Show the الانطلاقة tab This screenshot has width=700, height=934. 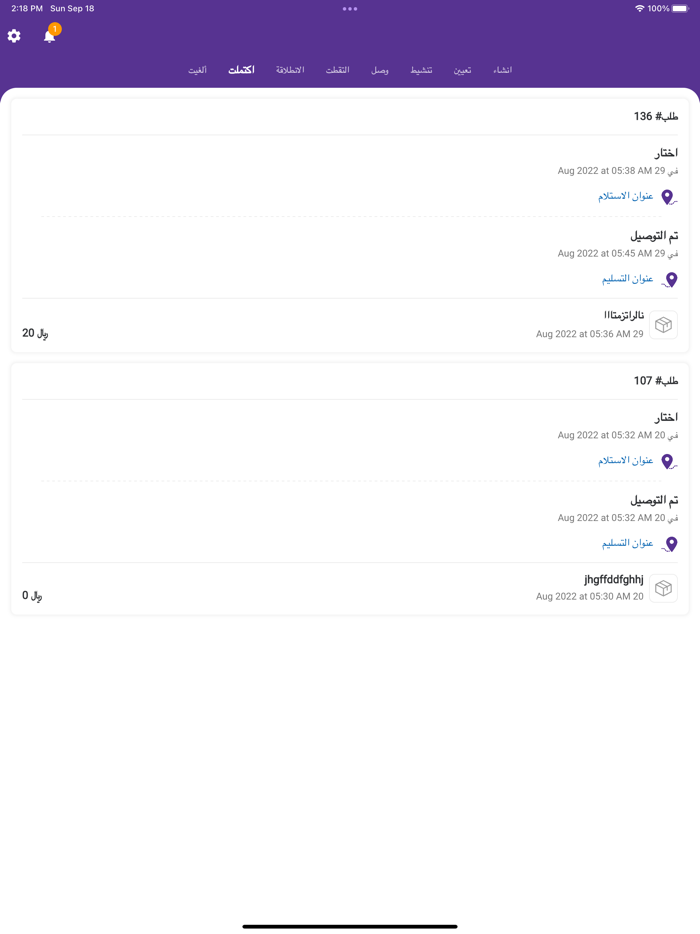[290, 70]
